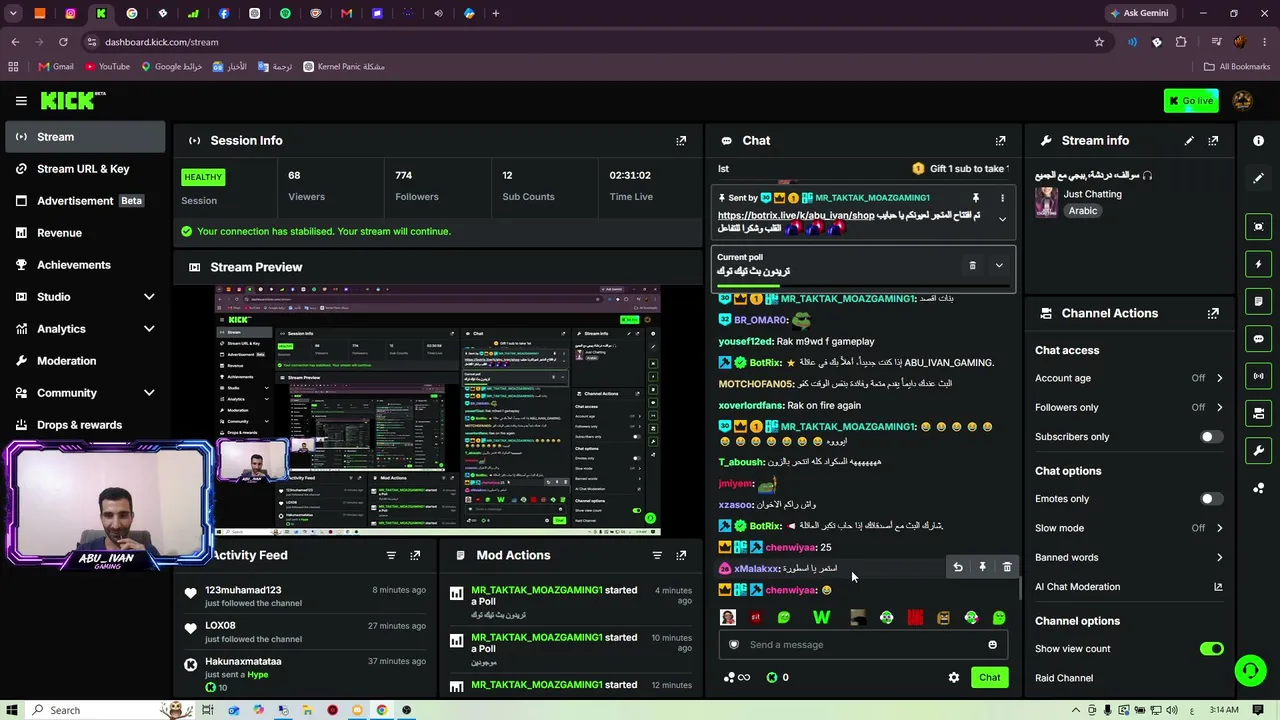Pop out the Stream info panel
1280x720 pixels.
[x=1213, y=141]
